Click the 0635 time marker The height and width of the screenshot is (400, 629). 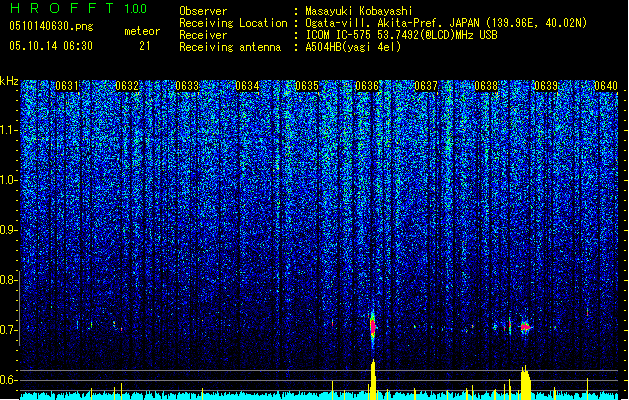click(x=306, y=86)
